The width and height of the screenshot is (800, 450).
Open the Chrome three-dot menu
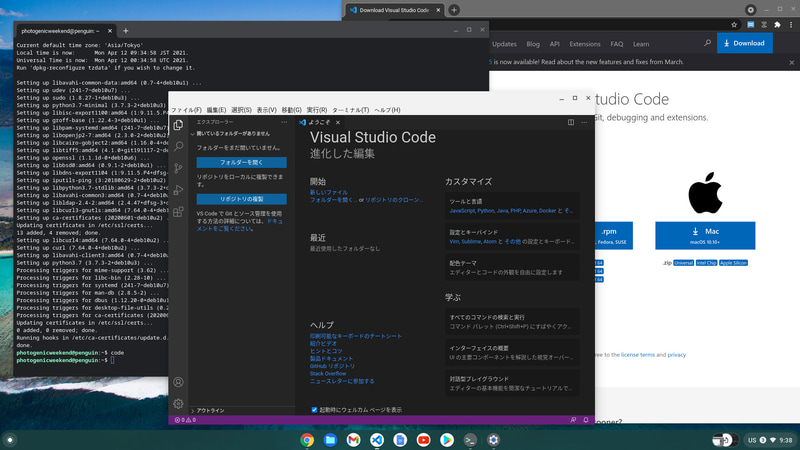(x=791, y=24)
